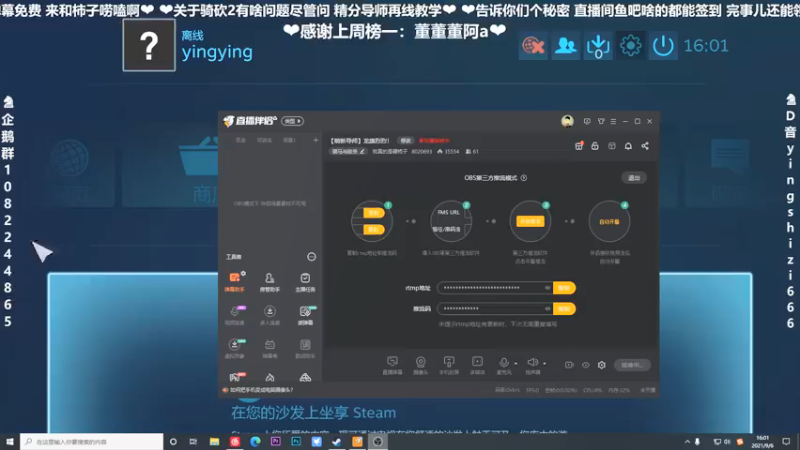Open purple-badge tool at second toolbox row start
The image size is (800, 450).
click(235, 315)
